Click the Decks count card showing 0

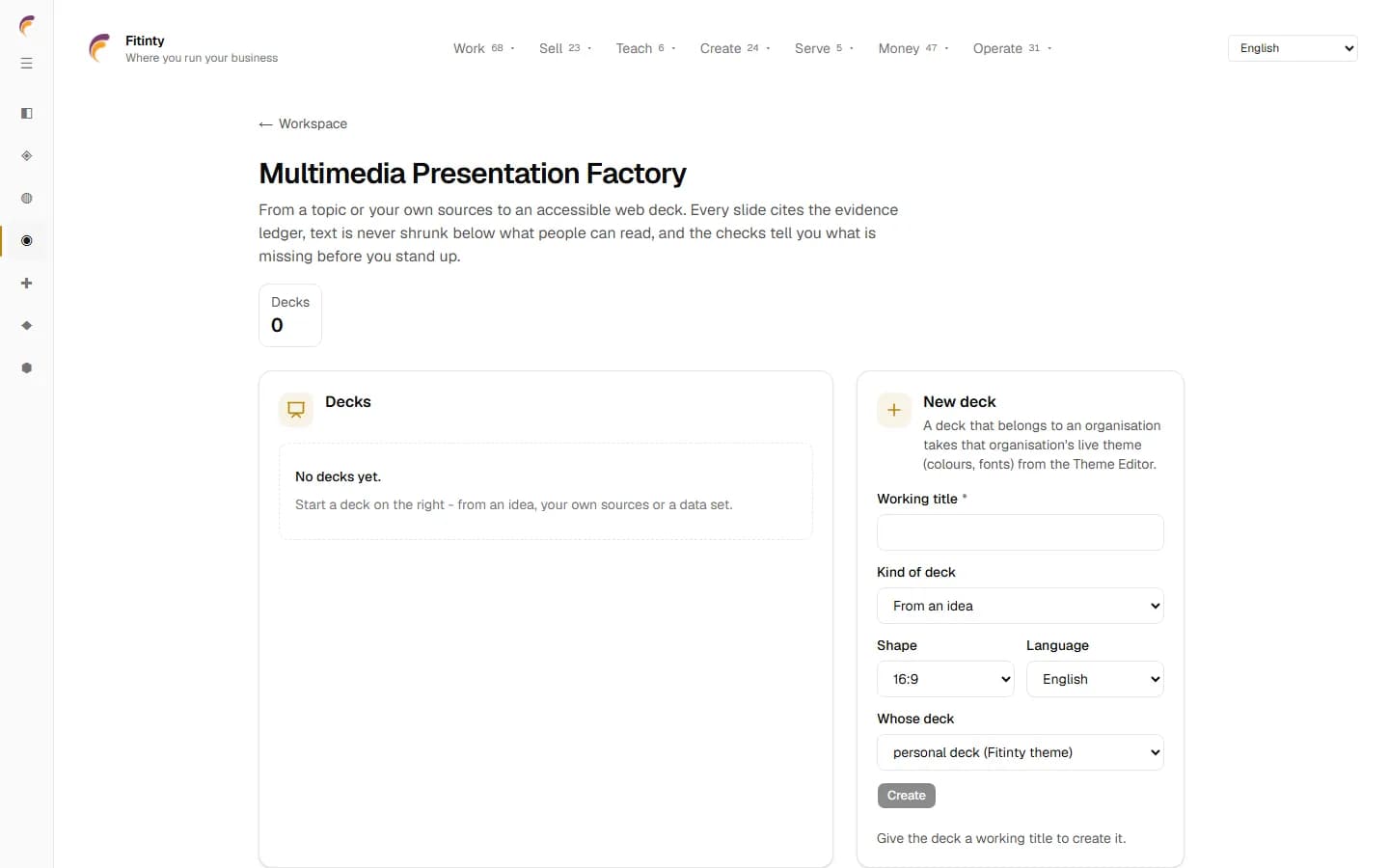tap(290, 315)
